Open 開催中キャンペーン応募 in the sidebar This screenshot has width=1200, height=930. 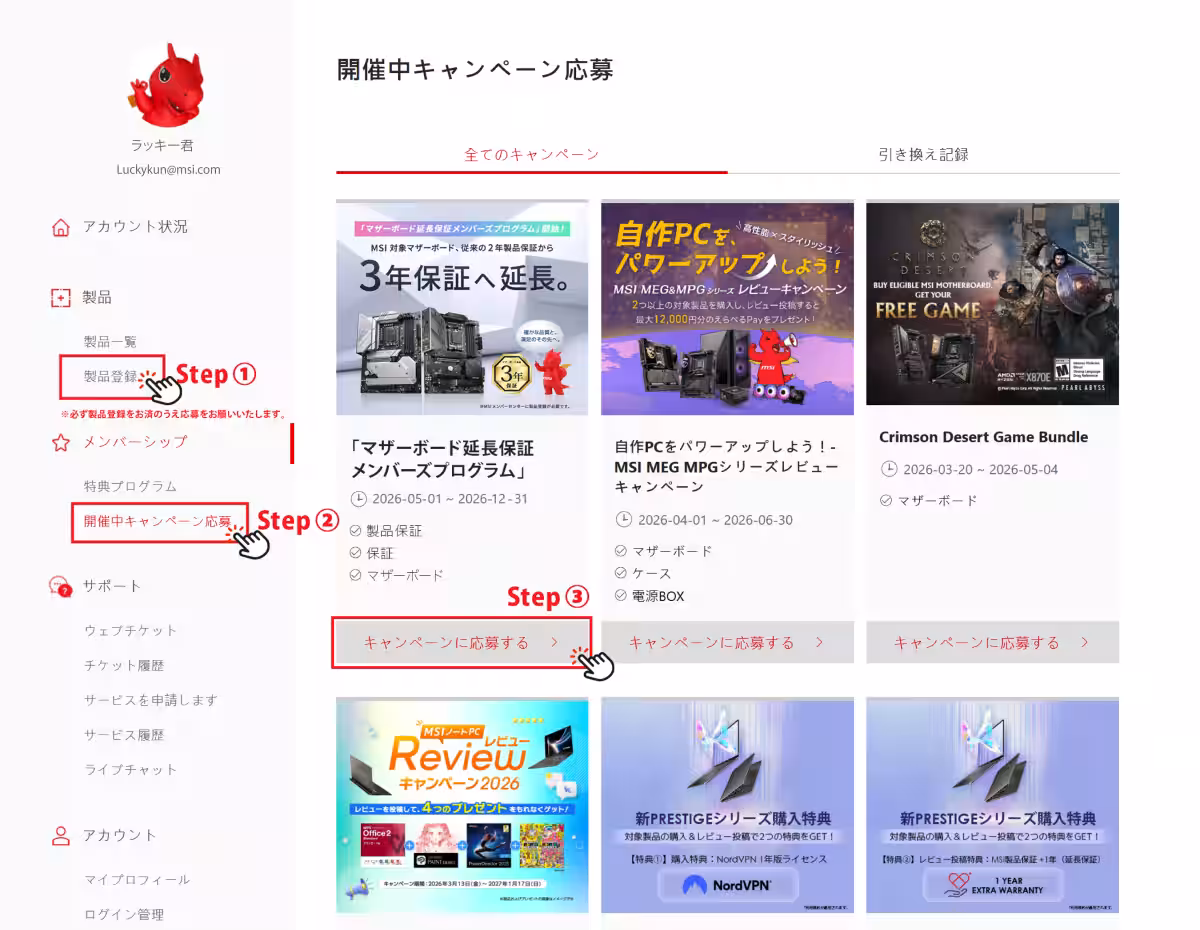coord(158,522)
